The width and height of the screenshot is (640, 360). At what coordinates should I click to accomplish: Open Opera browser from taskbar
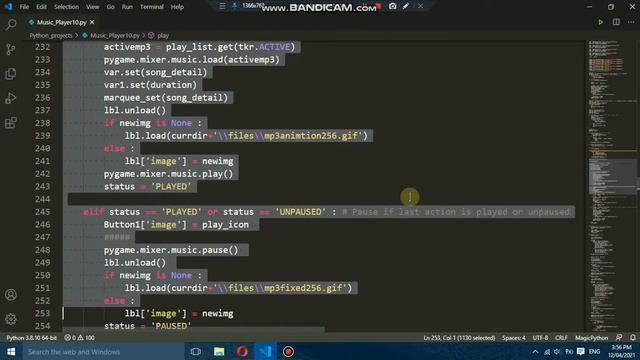click(x=242, y=351)
